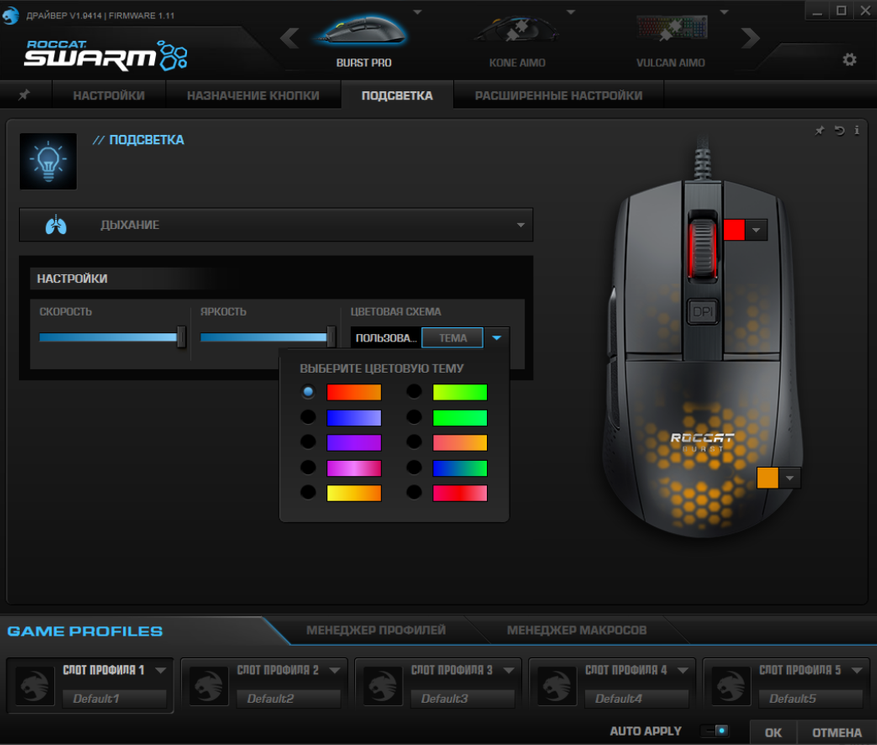Open the settings gear icon
This screenshot has width=877, height=745.
click(x=849, y=59)
